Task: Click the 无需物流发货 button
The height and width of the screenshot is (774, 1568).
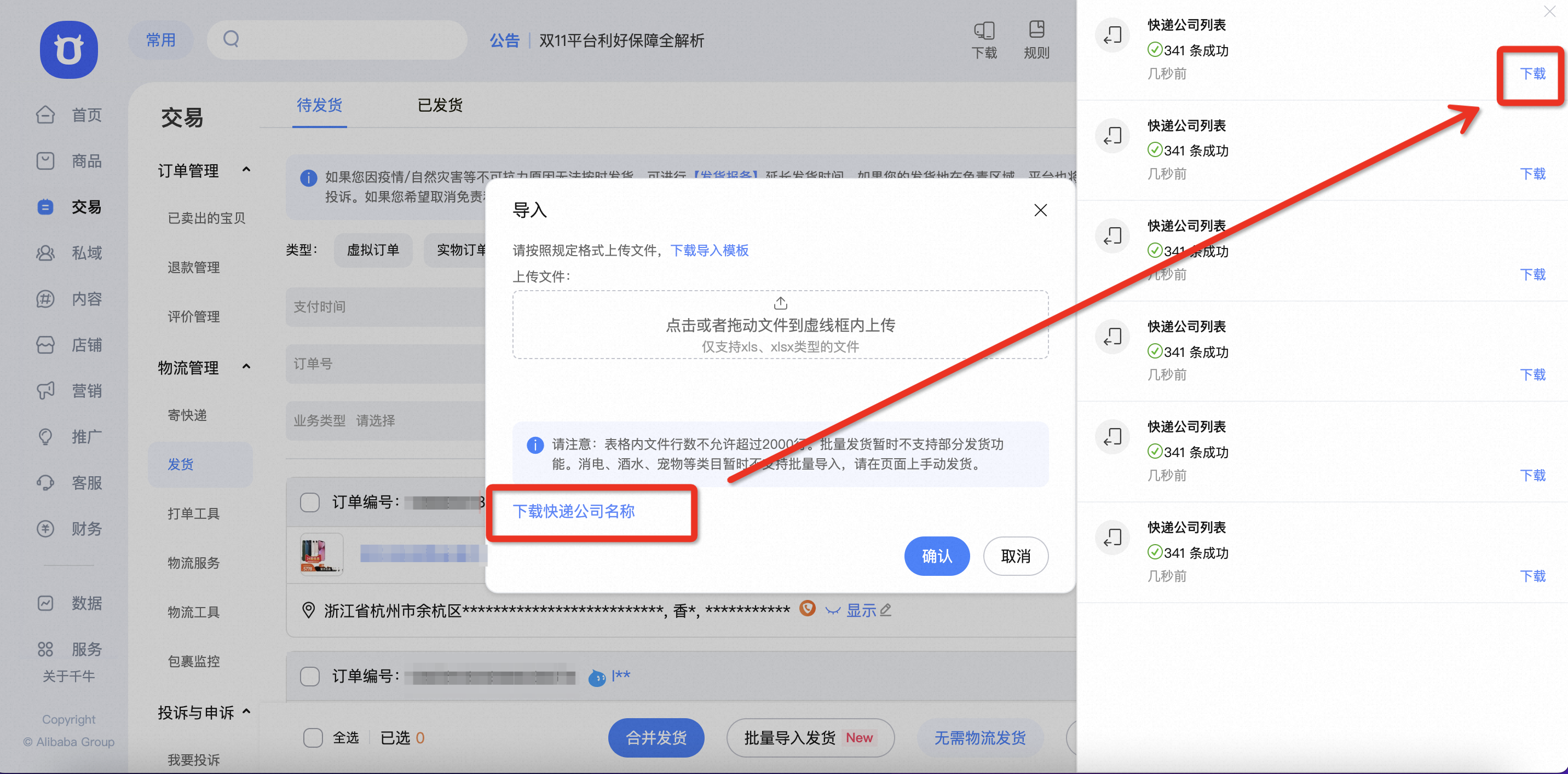Action: point(980,738)
